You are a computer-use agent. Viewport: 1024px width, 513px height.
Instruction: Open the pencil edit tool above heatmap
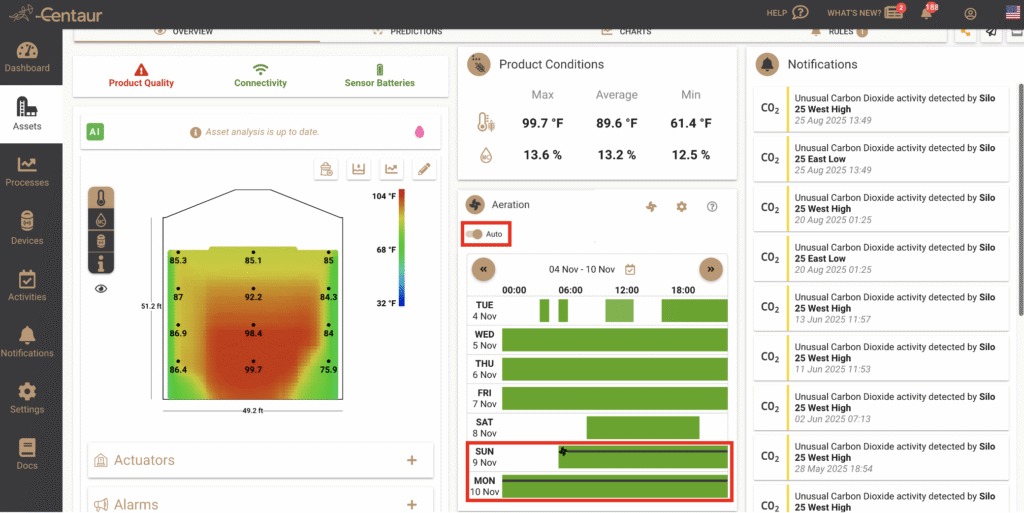(x=425, y=169)
